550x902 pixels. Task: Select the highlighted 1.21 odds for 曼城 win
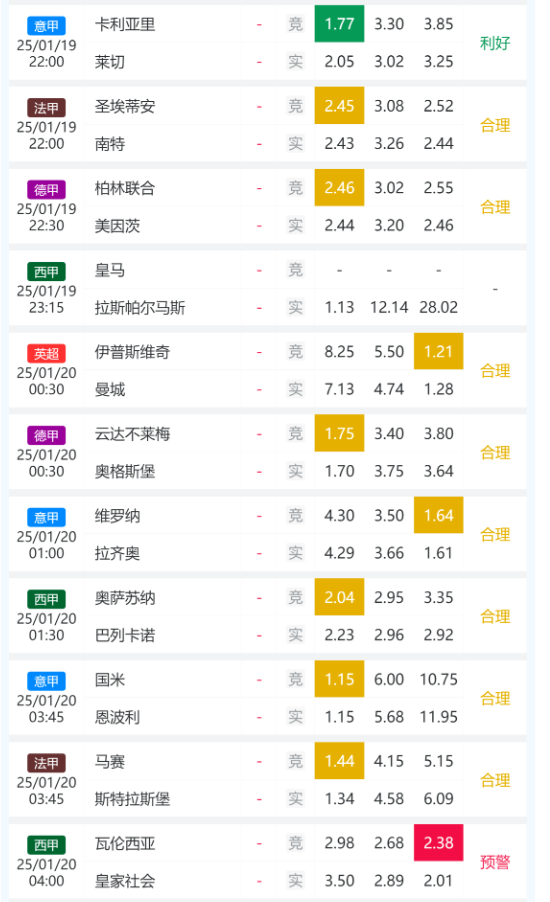(x=438, y=351)
